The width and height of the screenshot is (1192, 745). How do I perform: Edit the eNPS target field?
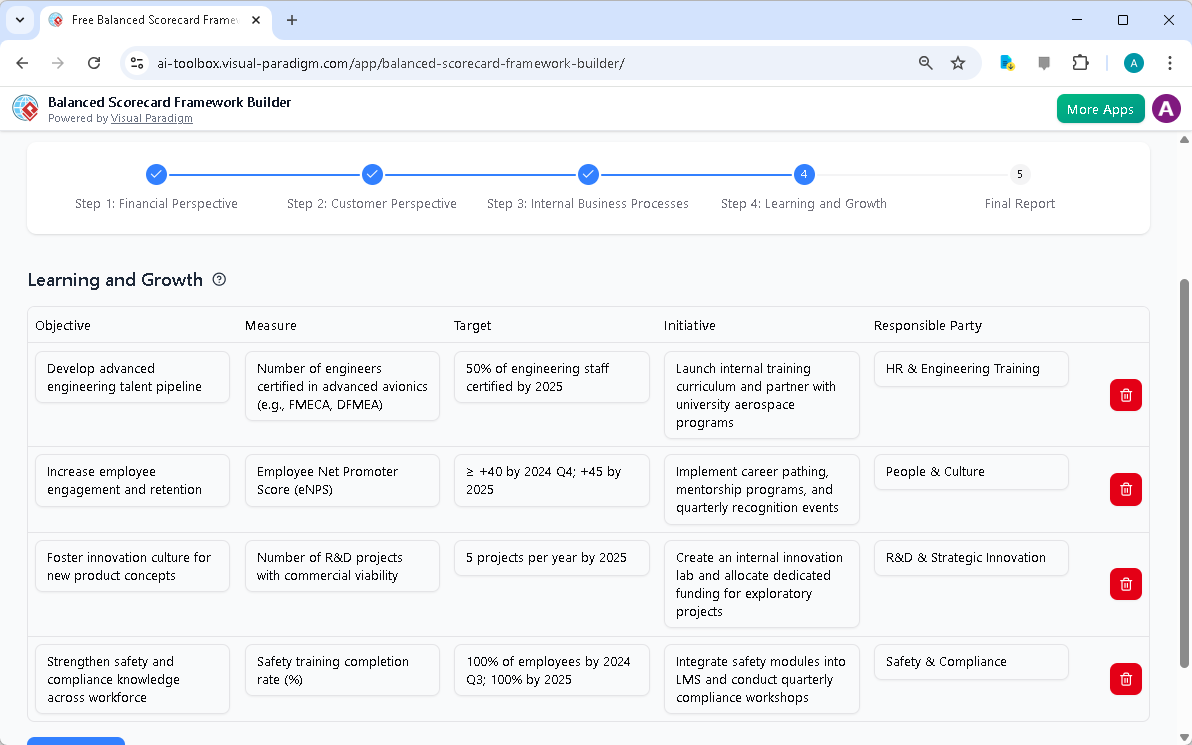tap(551, 480)
